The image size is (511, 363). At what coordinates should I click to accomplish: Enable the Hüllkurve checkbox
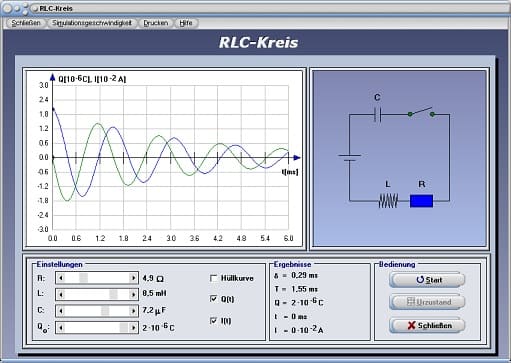(214, 278)
